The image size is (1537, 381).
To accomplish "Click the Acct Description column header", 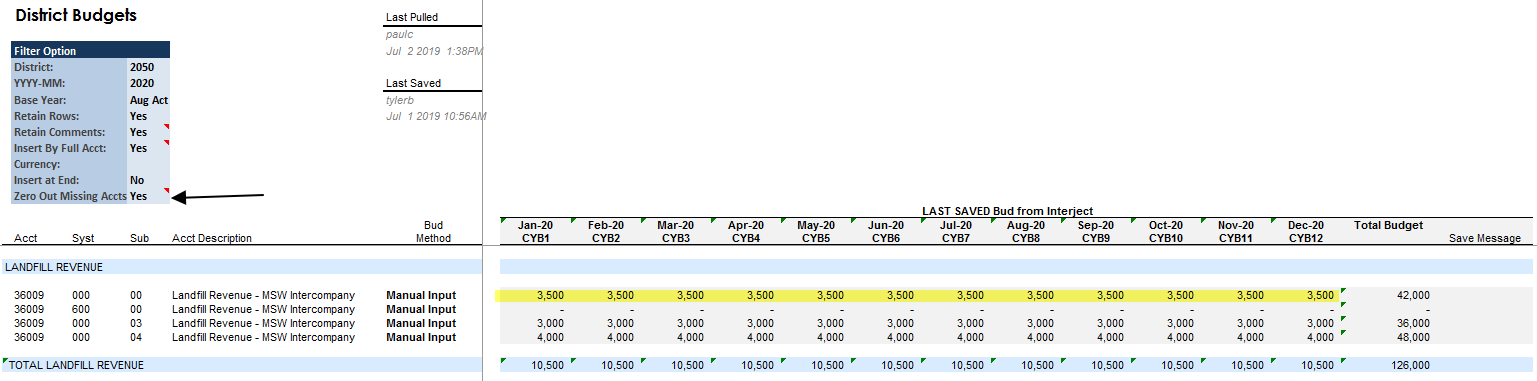I will point(212,238).
